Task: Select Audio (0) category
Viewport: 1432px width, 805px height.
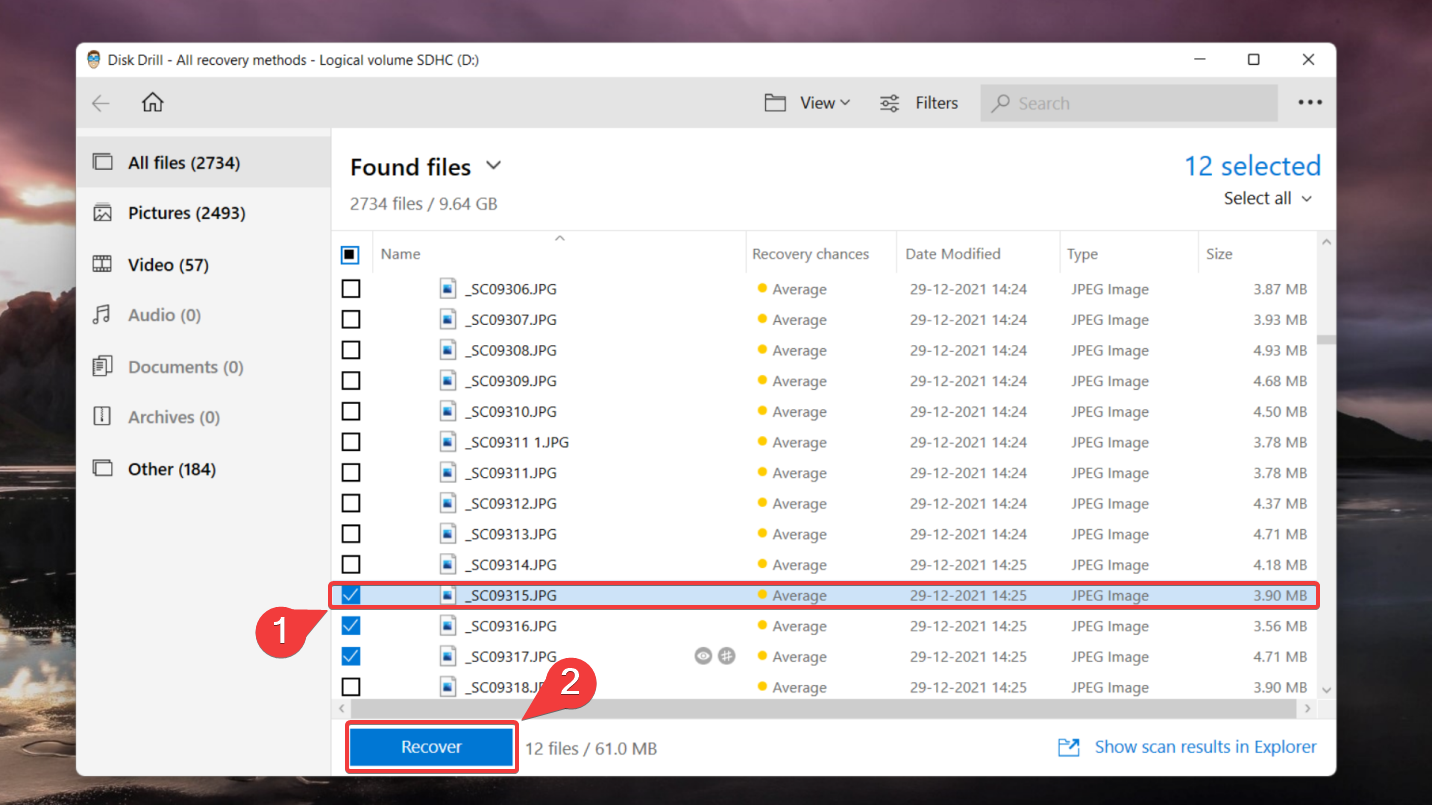Action: (x=203, y=315)
